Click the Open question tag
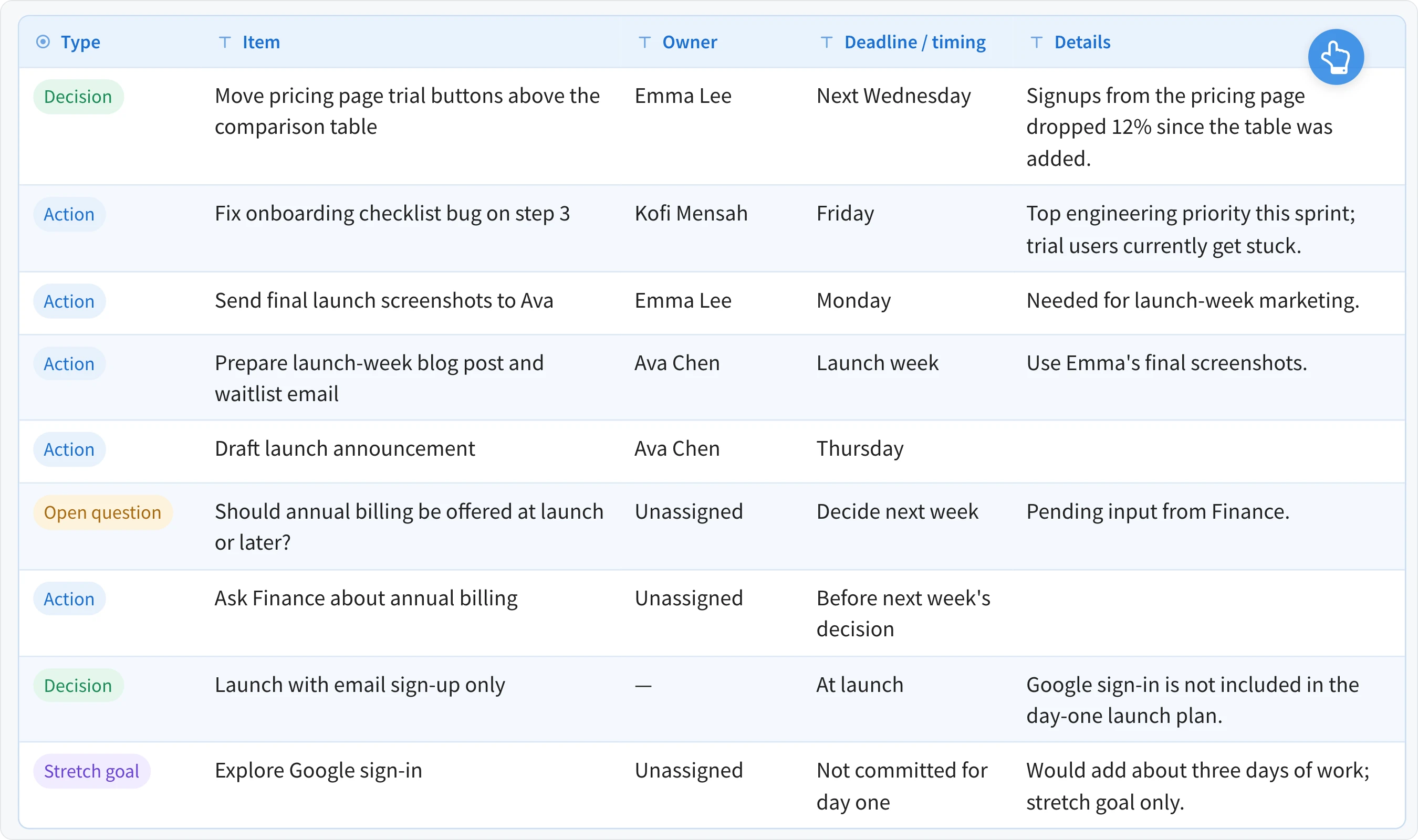 click(x=102, y=512)
